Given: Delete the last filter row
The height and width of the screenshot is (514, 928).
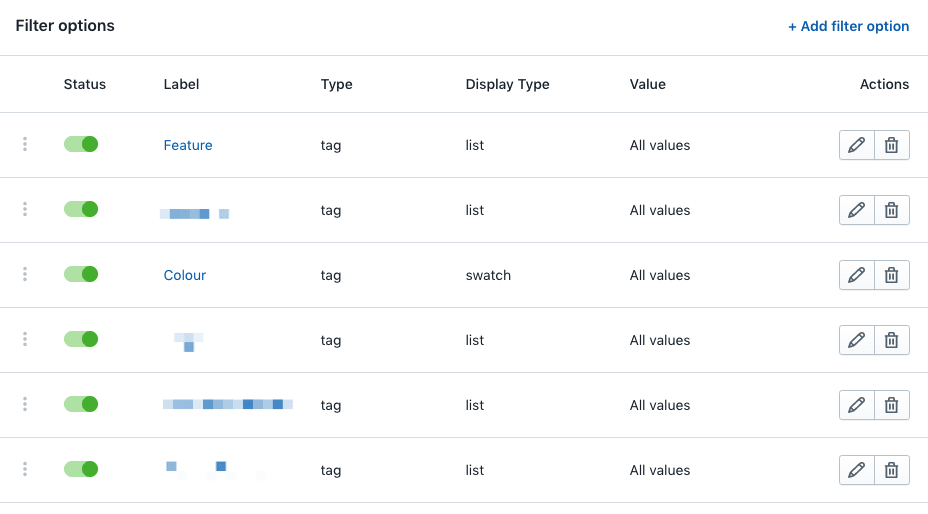Looking at the screenshot, I should click(892, 470).
